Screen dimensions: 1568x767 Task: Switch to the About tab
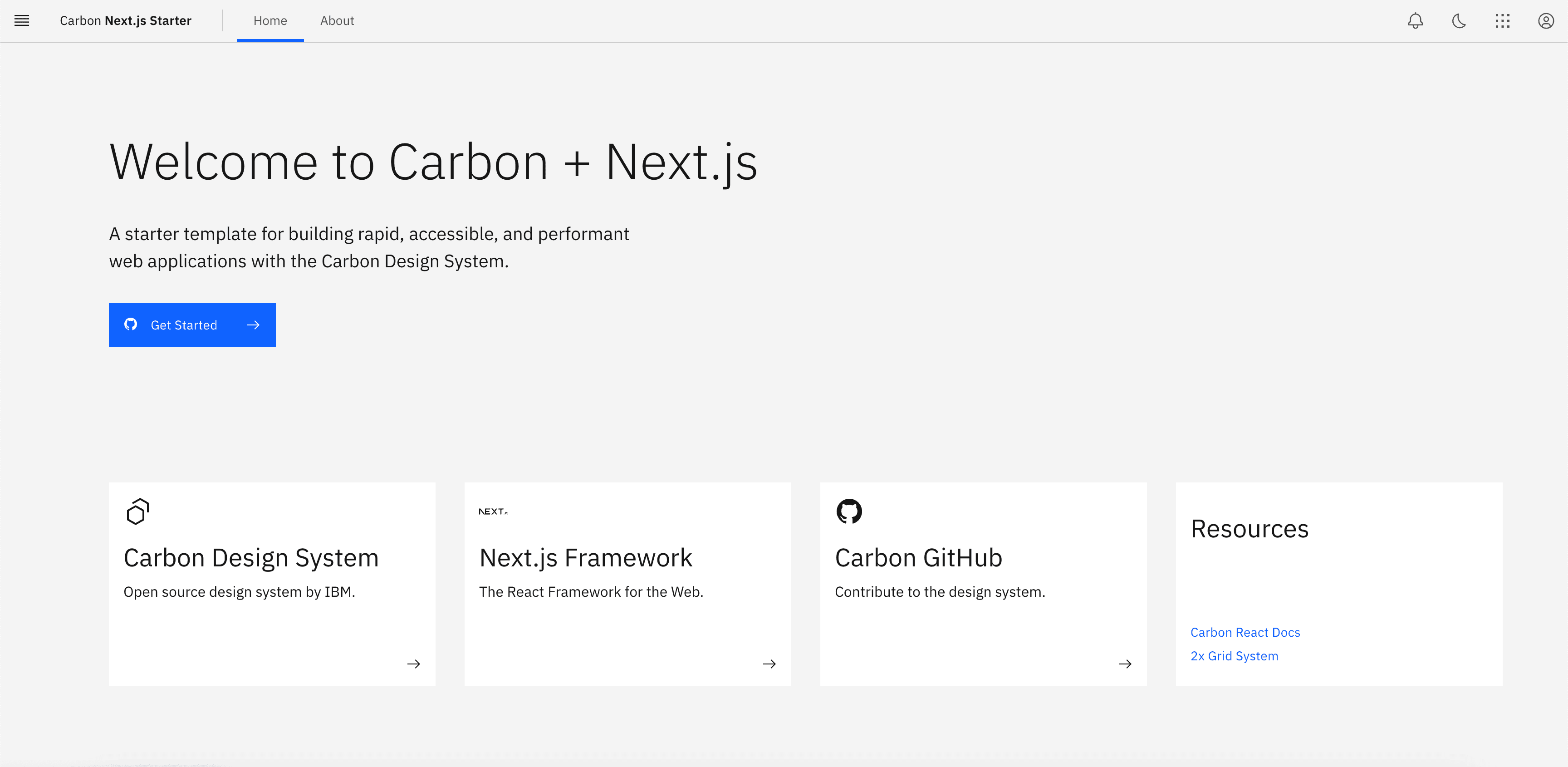click(337, 21)
